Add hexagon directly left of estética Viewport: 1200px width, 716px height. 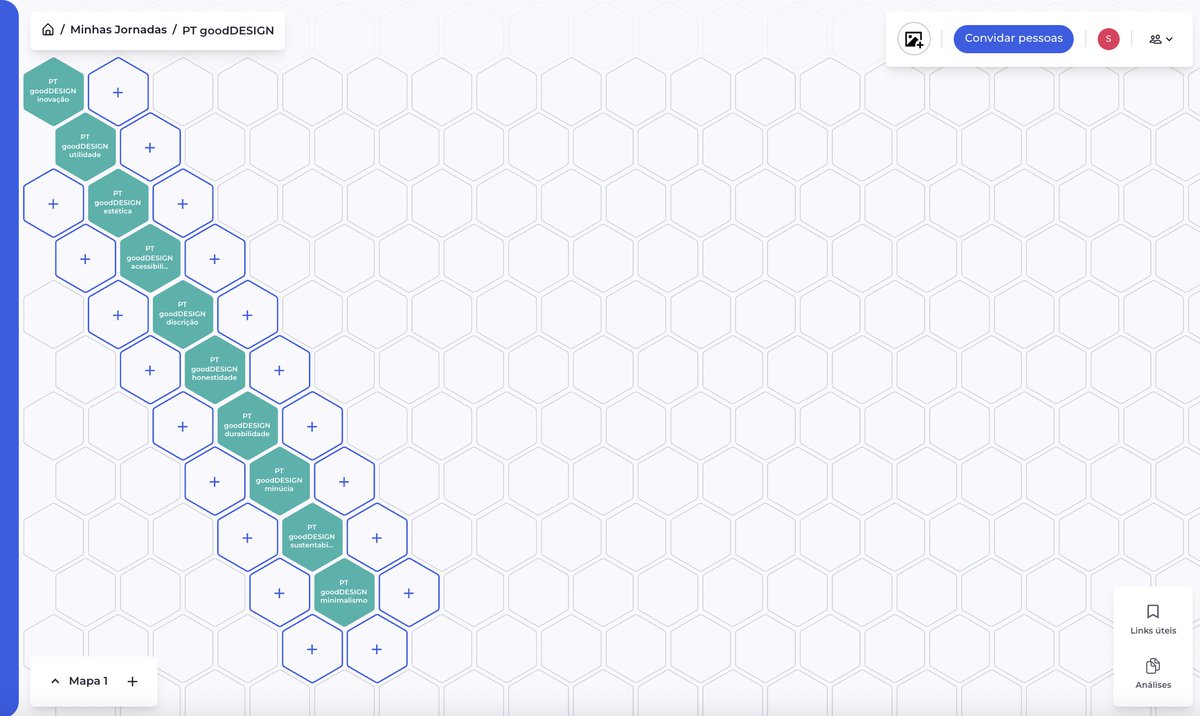click(53, 203)
